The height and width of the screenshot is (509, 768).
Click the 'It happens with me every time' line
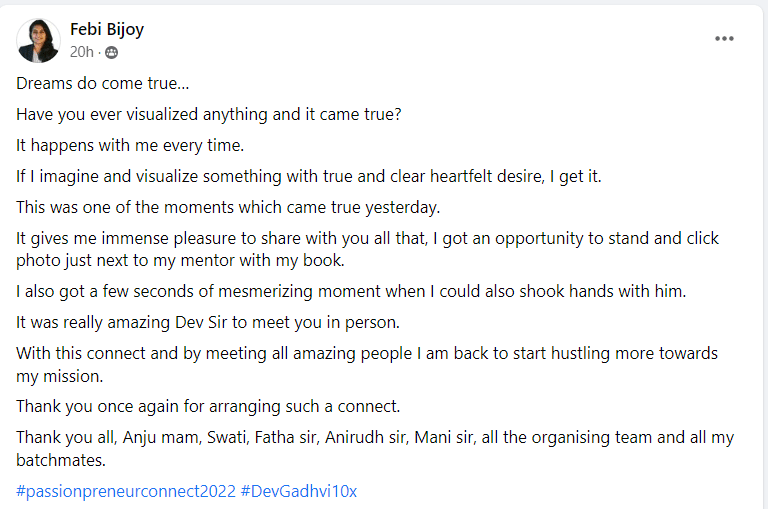point(130,145)
